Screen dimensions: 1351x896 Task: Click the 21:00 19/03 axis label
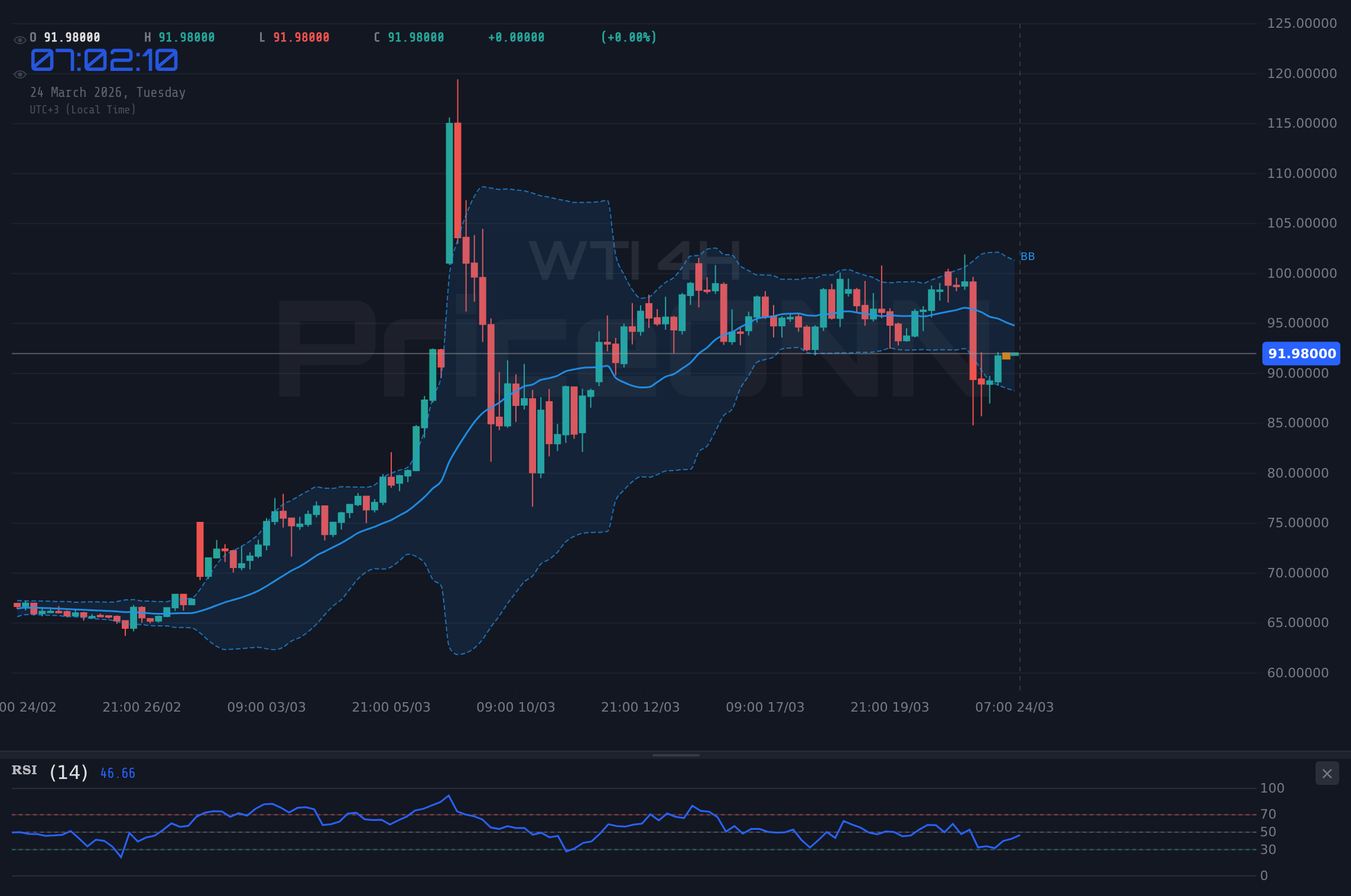[x=889, y=707]
